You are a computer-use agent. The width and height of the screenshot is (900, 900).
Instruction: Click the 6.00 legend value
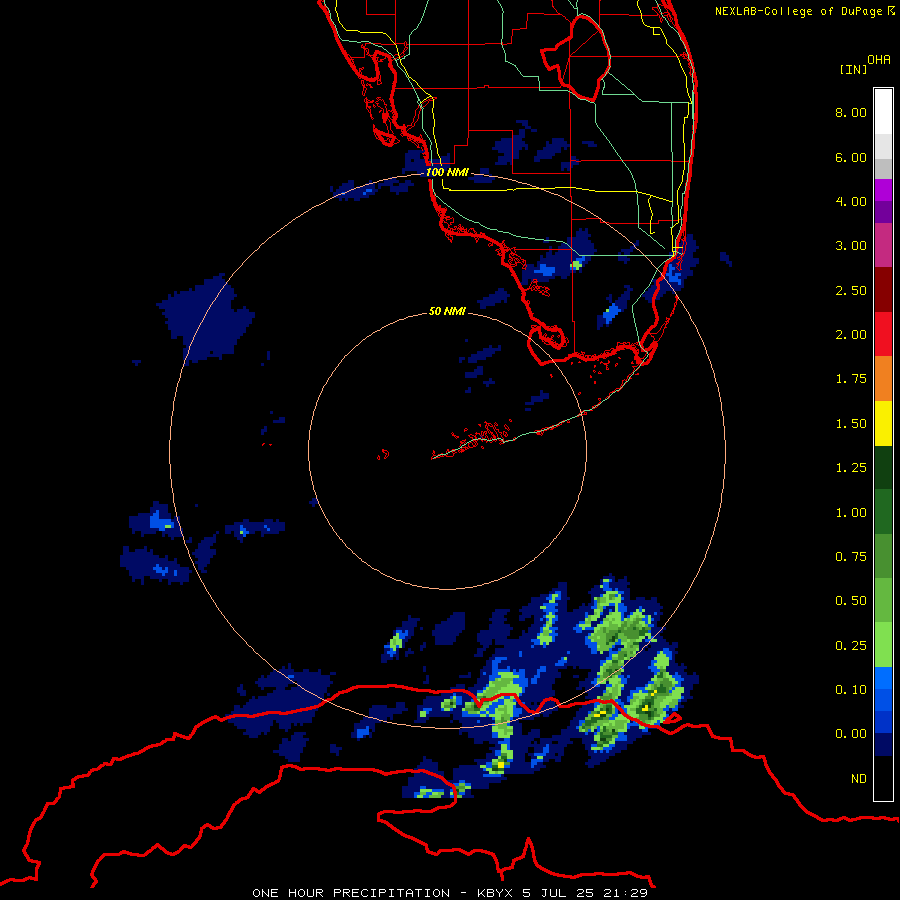click(x=851, y=157)
